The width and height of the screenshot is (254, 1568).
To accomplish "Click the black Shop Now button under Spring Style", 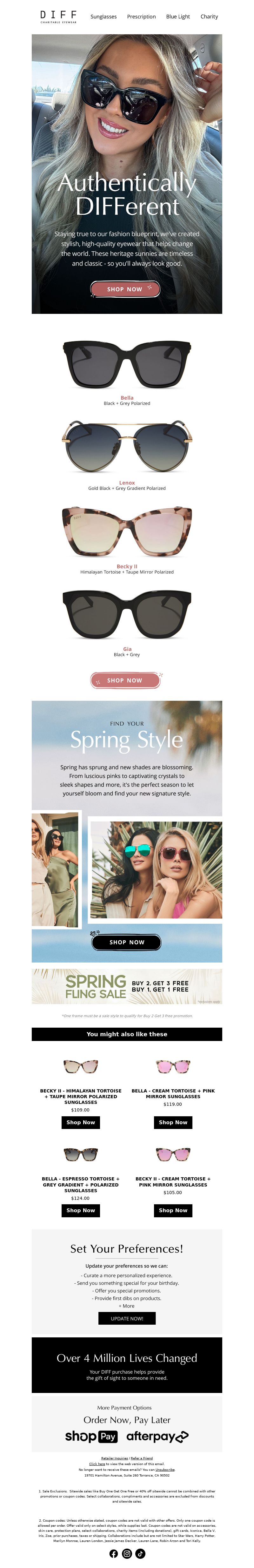I will coord(127,942).
